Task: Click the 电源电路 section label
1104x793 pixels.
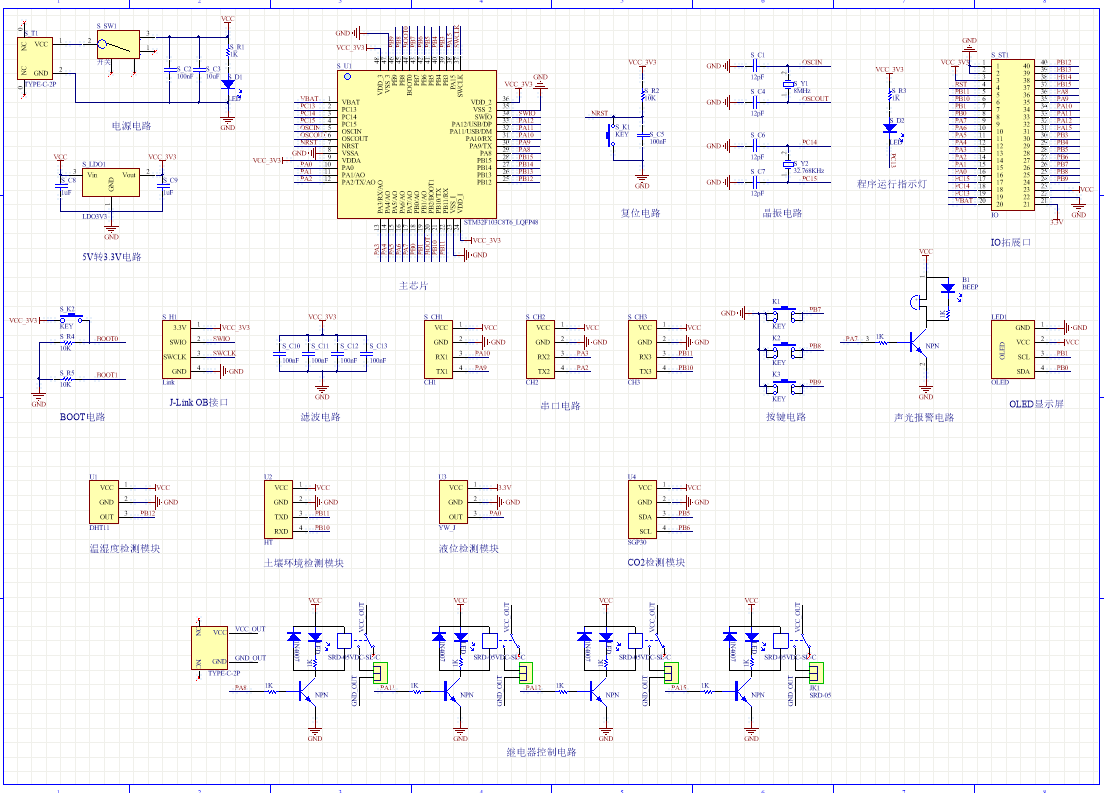Action: [132, 126]
